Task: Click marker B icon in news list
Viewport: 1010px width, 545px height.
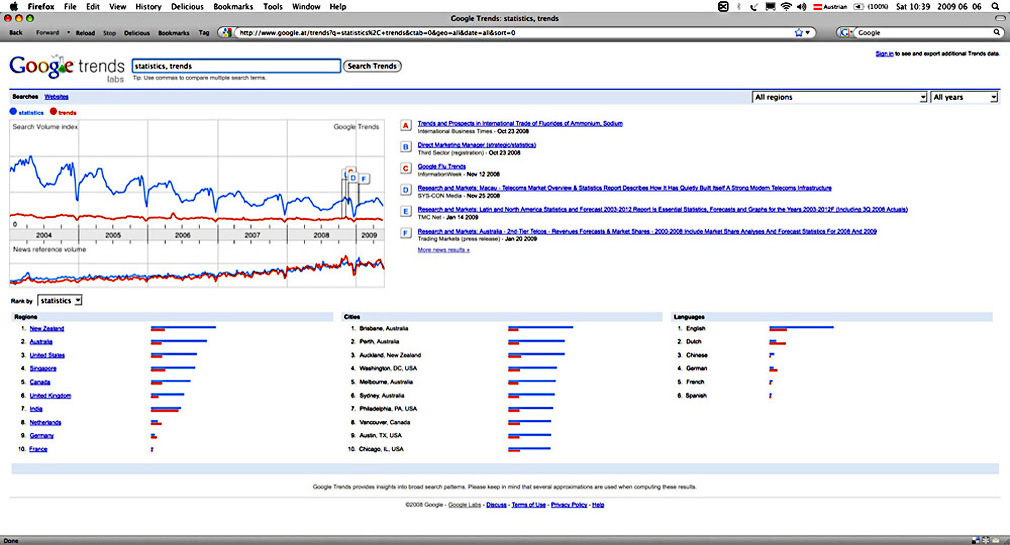Action: [406, 147]
